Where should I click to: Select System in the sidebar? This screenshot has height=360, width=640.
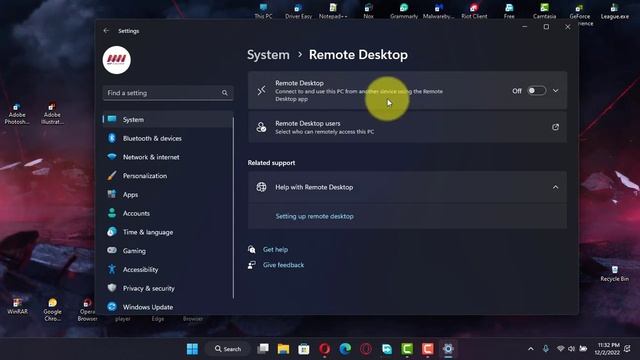click(168, 120)
